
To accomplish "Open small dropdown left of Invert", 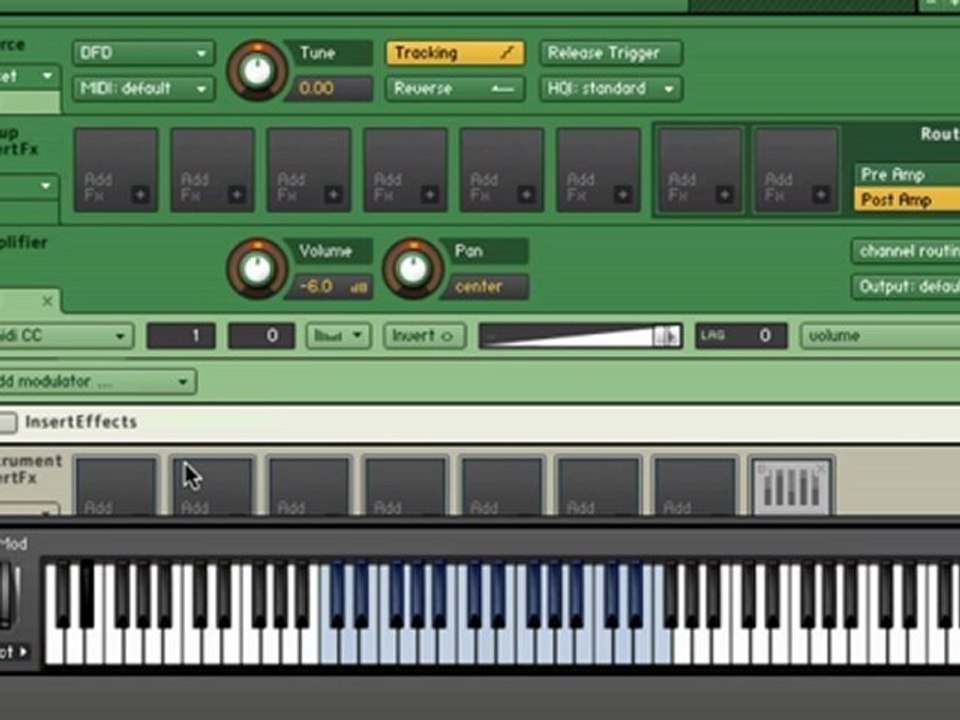I will (x=339, y=336).
